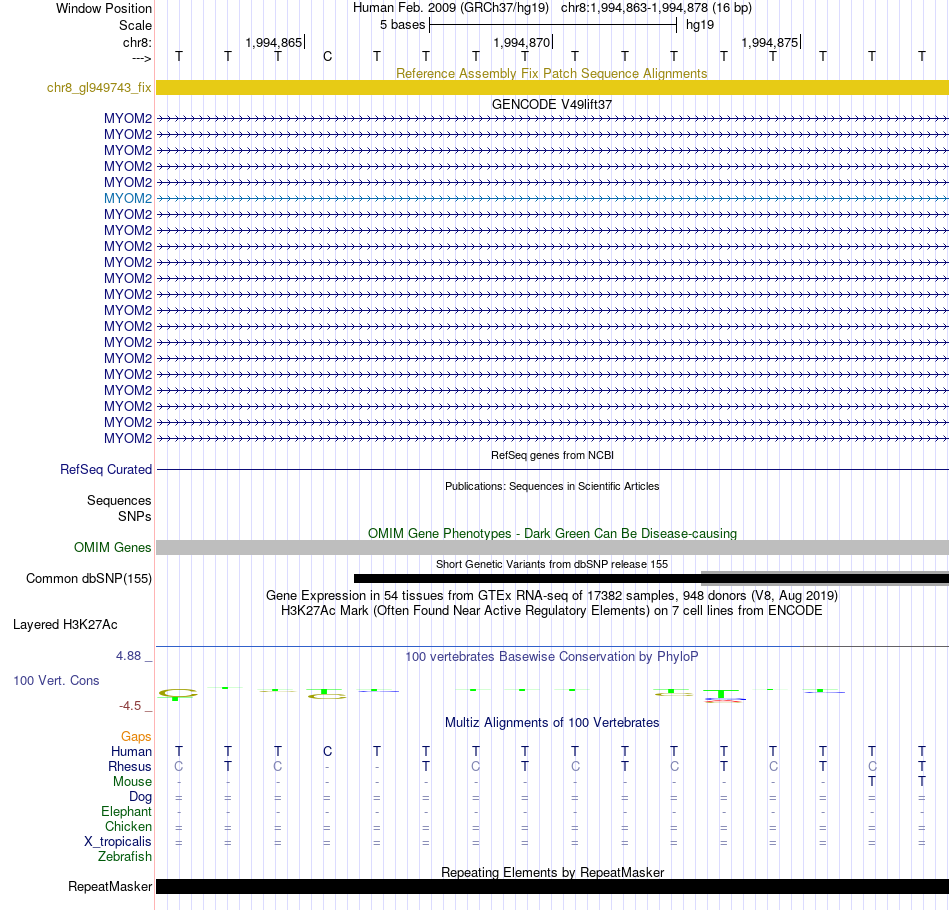
Task: Click the hg19 label beside the scale bar
Action: [x=700, y=25]
